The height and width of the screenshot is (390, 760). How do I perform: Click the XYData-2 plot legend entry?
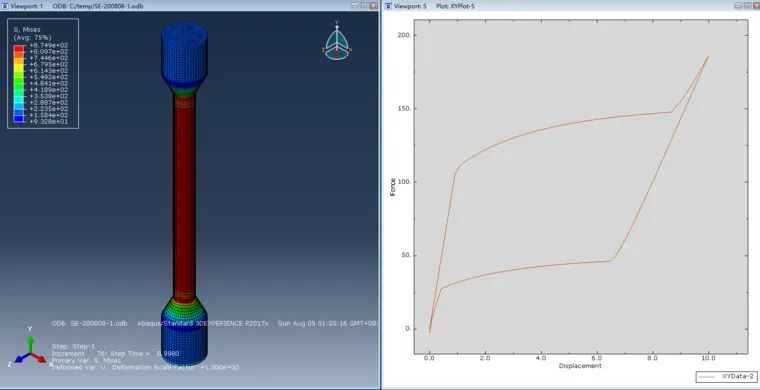(x=726, y=376)
